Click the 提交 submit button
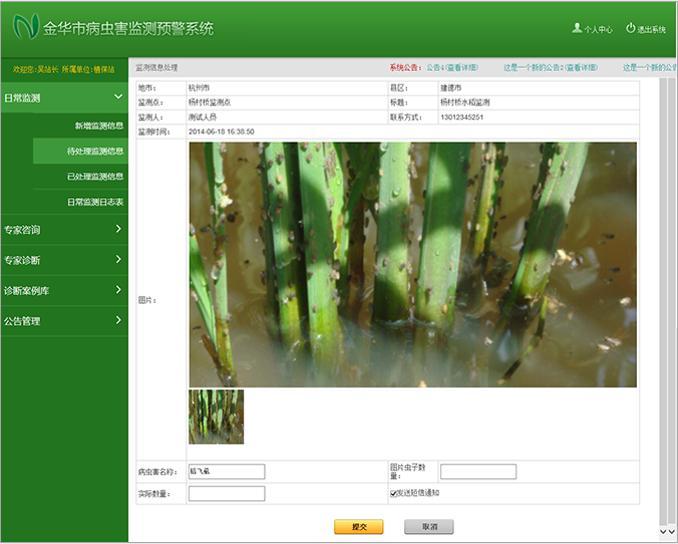Viewport: 678px width, 544px height. pyautogui.click(x=358, y=527)
